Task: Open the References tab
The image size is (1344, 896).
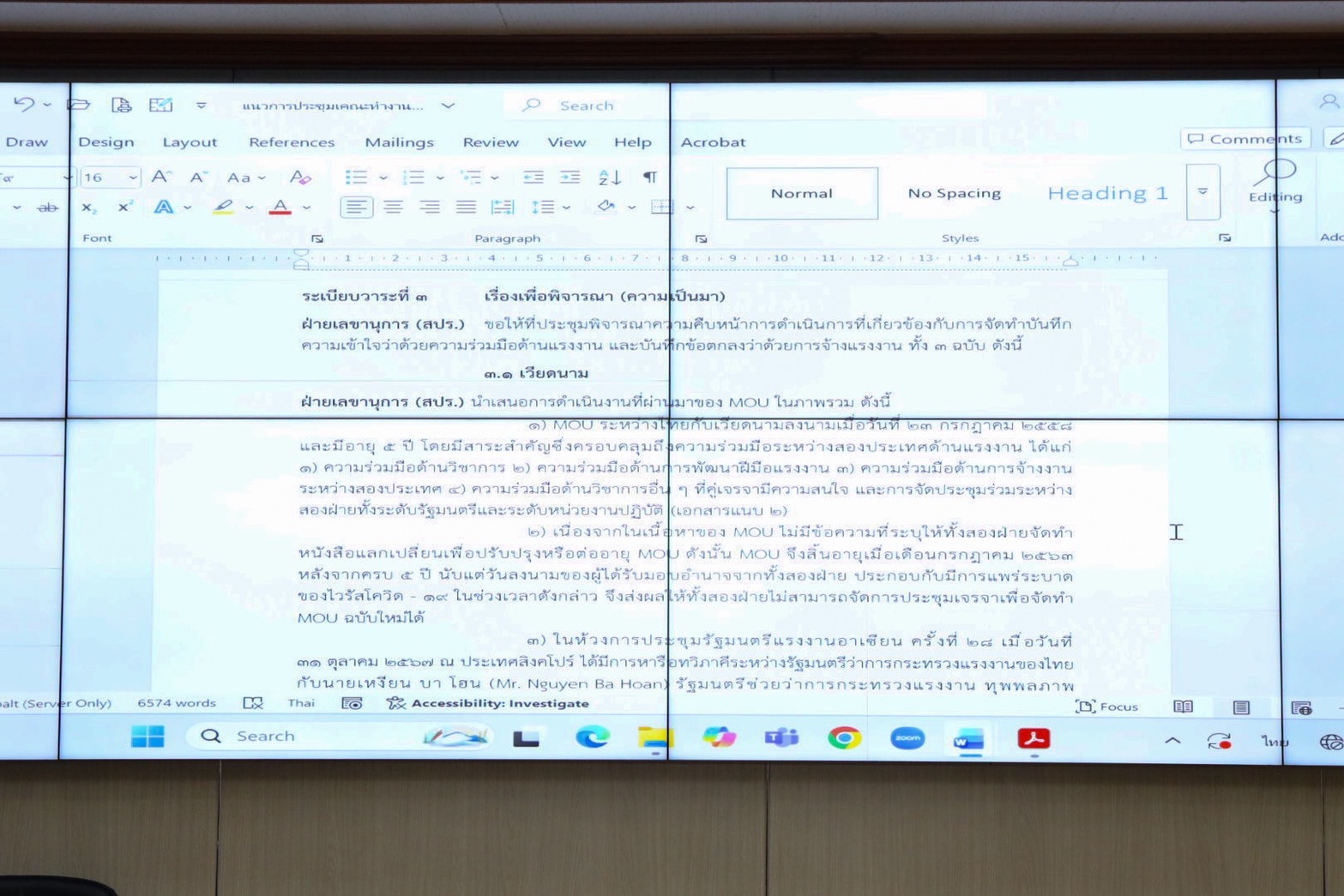Action: pos(292,142)
